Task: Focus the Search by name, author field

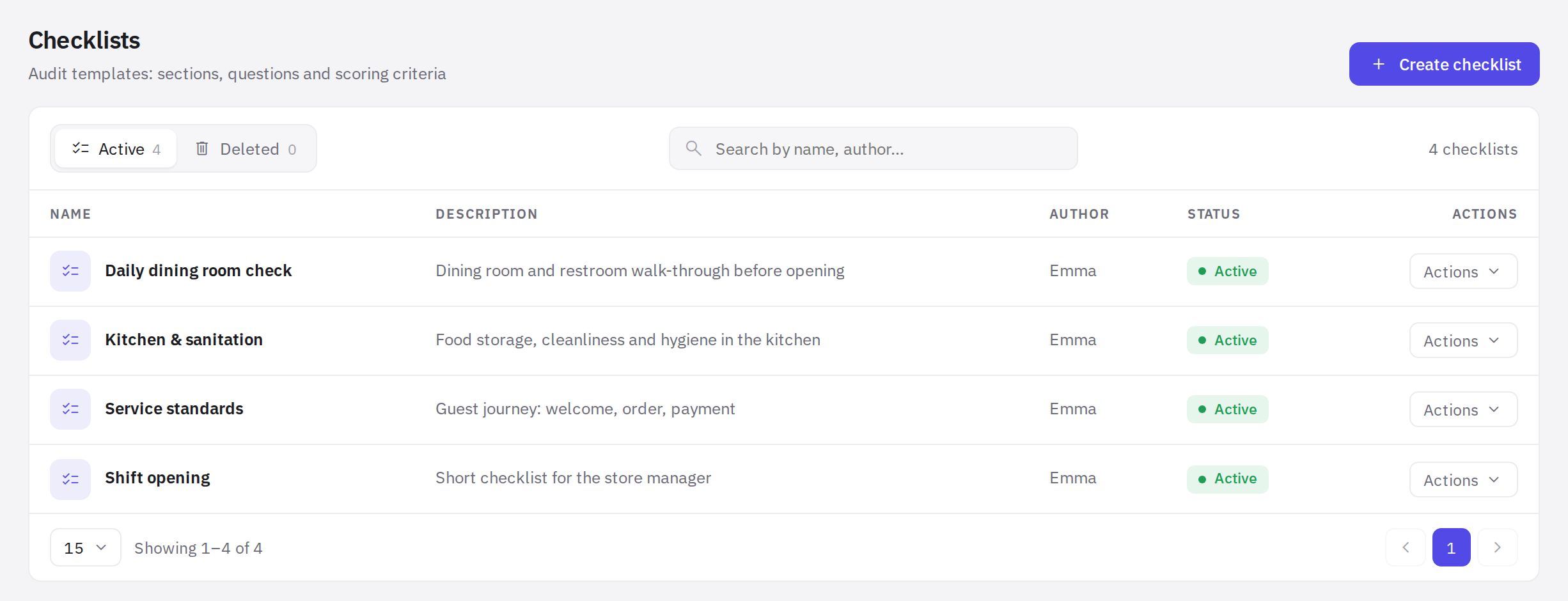Action: tap(873, 148)
